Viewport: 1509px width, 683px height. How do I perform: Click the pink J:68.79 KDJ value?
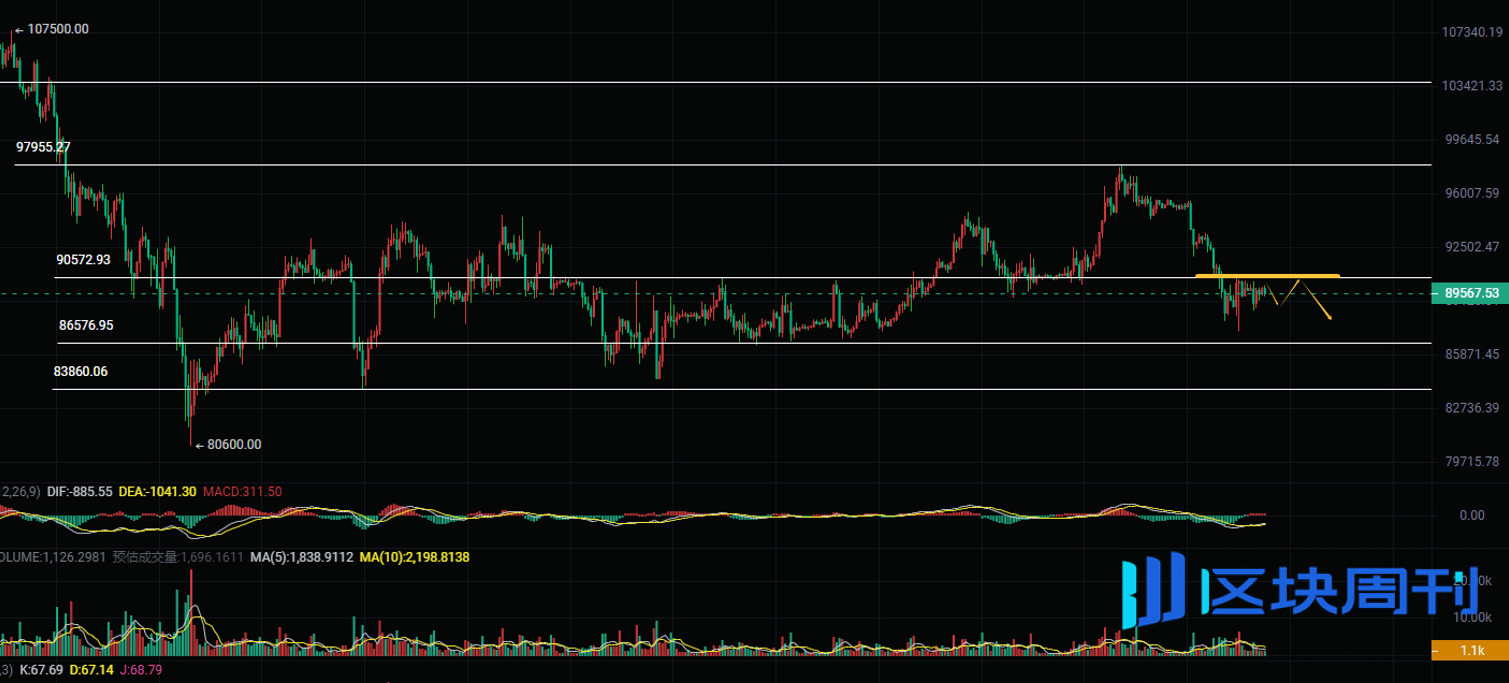point(140,669)
